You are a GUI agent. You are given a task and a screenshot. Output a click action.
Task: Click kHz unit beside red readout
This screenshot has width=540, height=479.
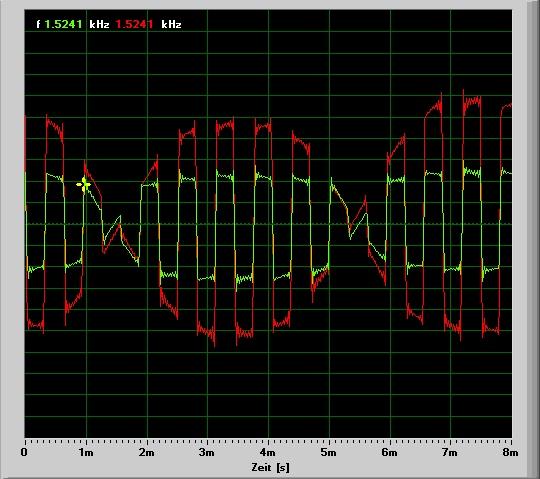(171, 24)
